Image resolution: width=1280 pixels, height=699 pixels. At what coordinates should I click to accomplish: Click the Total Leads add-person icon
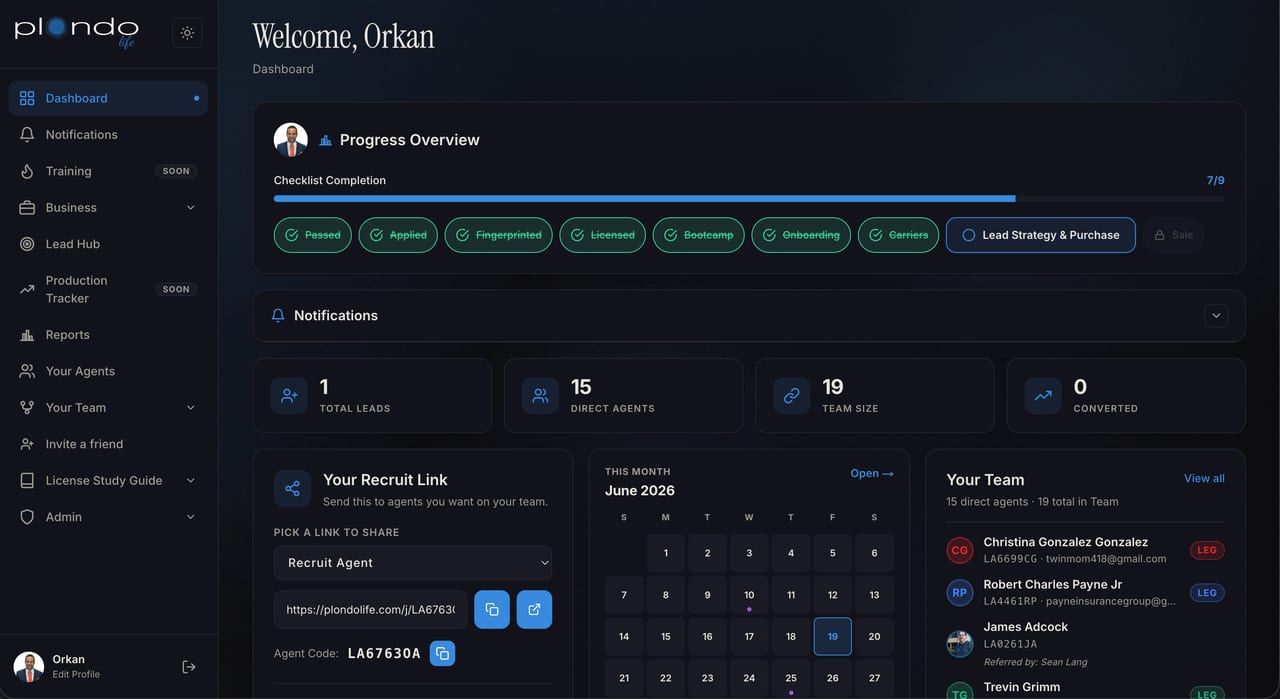289,396
